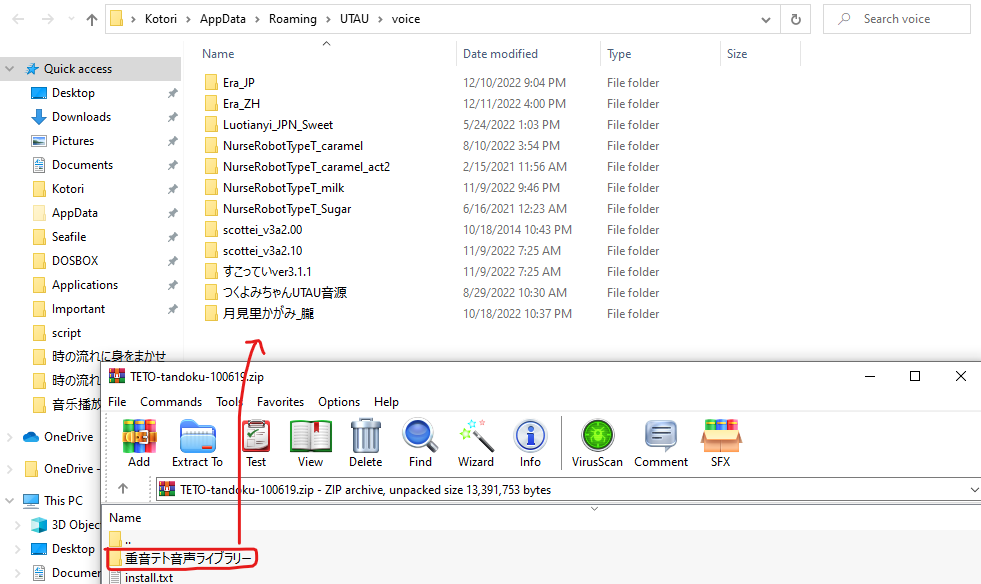
Task: Jump to Kotori in the address path
Action: [x=161, y=19]
